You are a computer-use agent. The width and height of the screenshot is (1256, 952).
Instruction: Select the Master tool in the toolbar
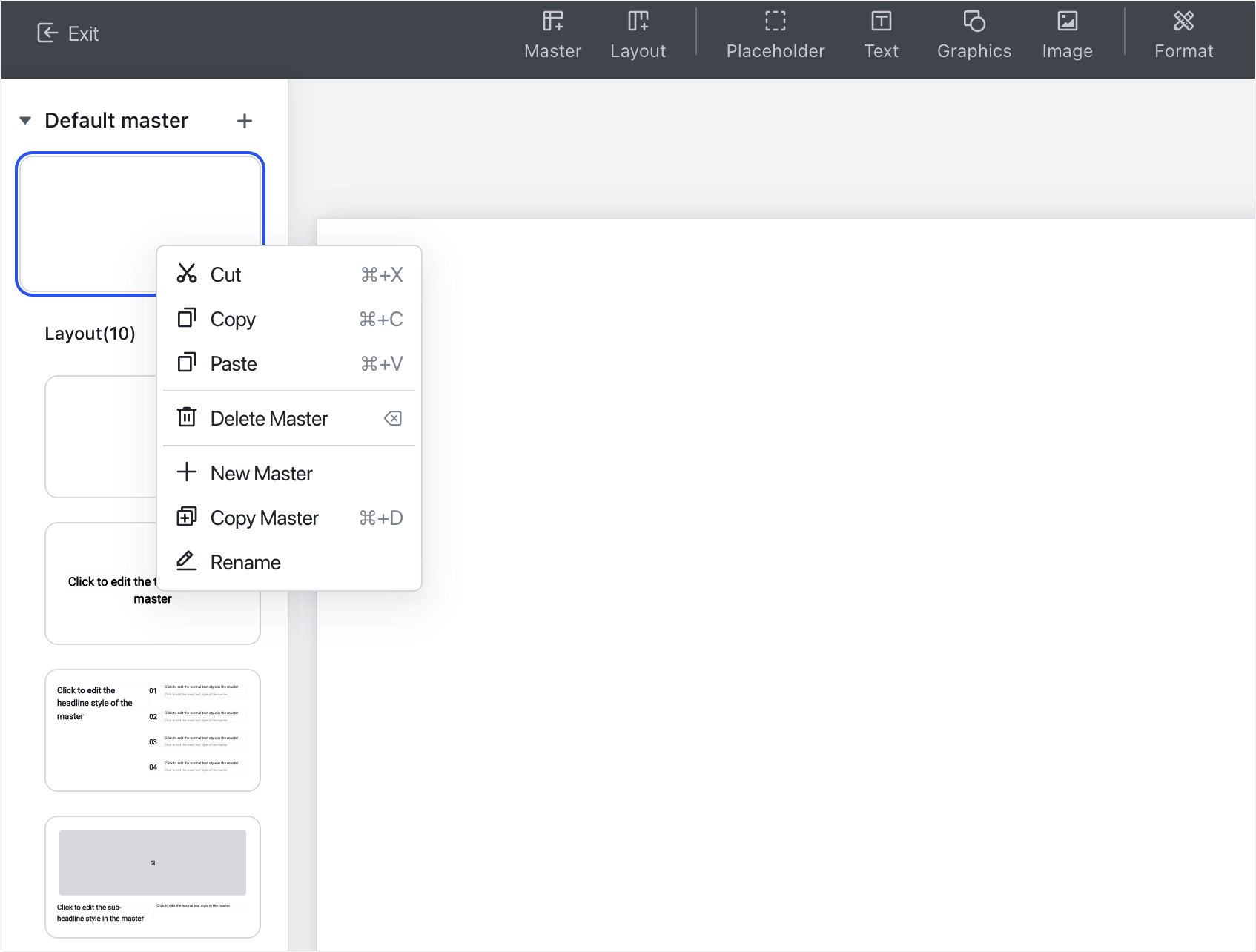pos(552,33)
